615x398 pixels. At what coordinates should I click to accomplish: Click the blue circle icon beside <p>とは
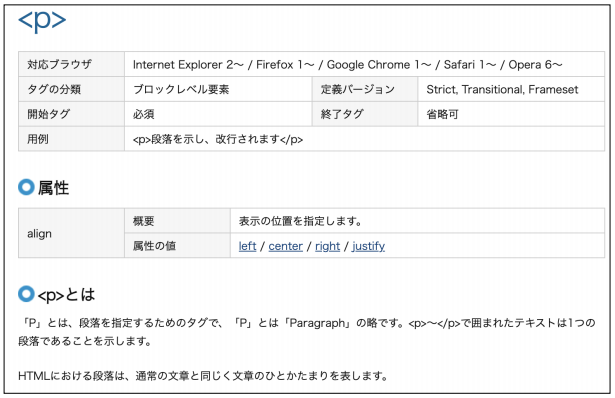(x=26, y=294)
